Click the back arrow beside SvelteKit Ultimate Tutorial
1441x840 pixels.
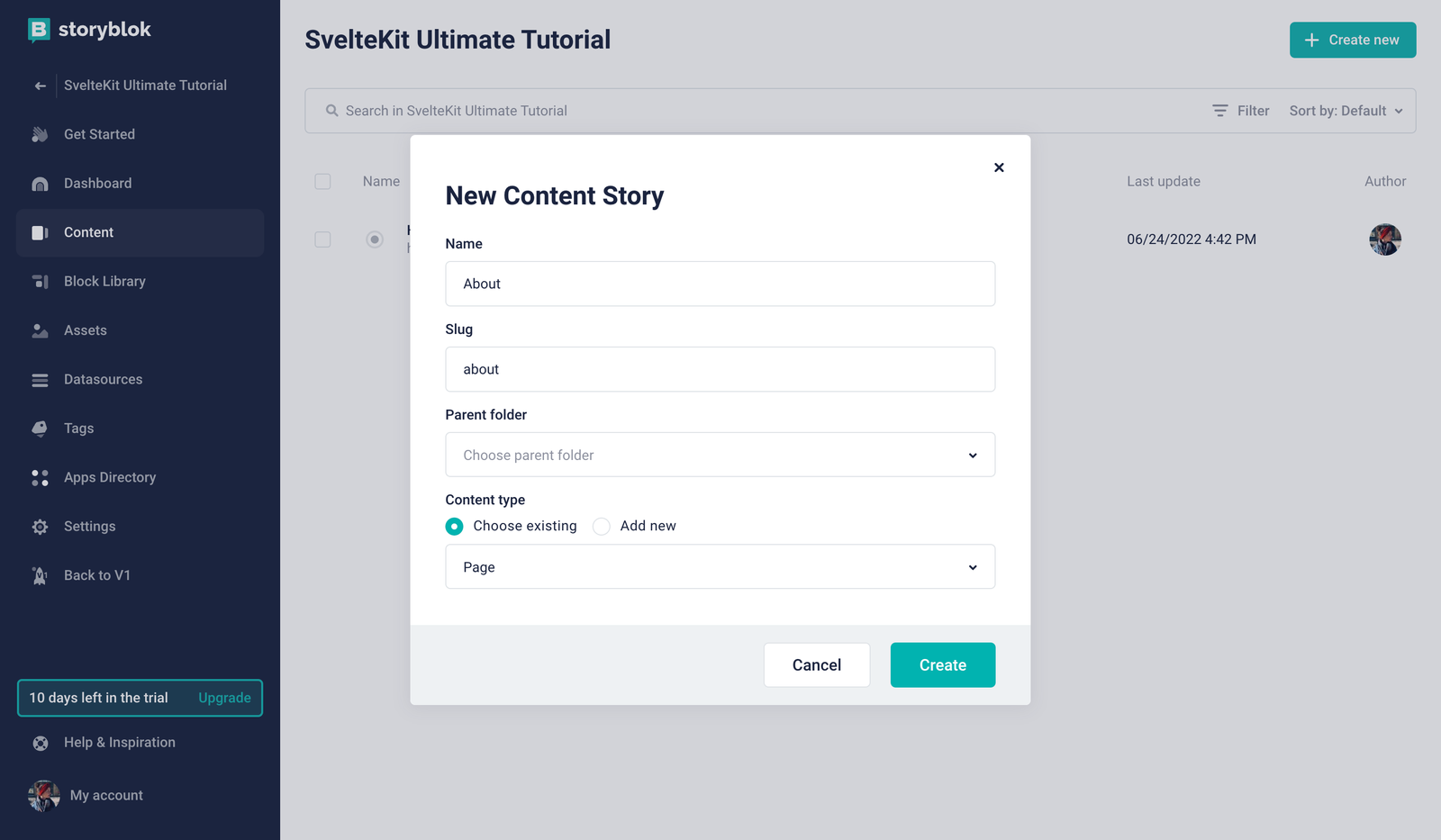(x=40, y=86)
